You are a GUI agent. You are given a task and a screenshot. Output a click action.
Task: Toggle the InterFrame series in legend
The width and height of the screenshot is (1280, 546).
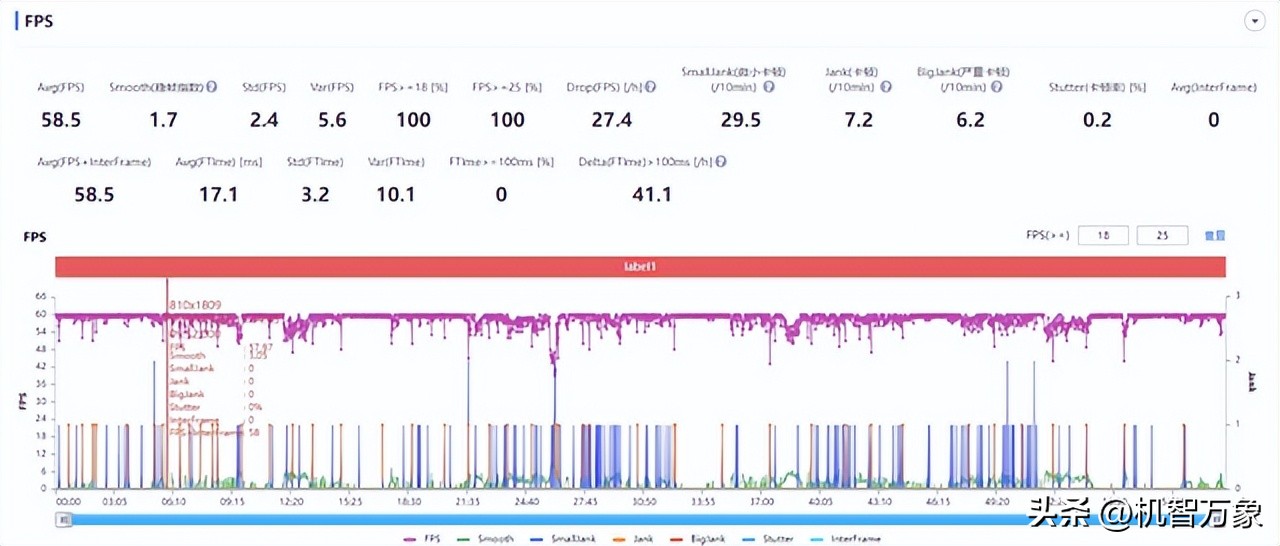point(845,539)
